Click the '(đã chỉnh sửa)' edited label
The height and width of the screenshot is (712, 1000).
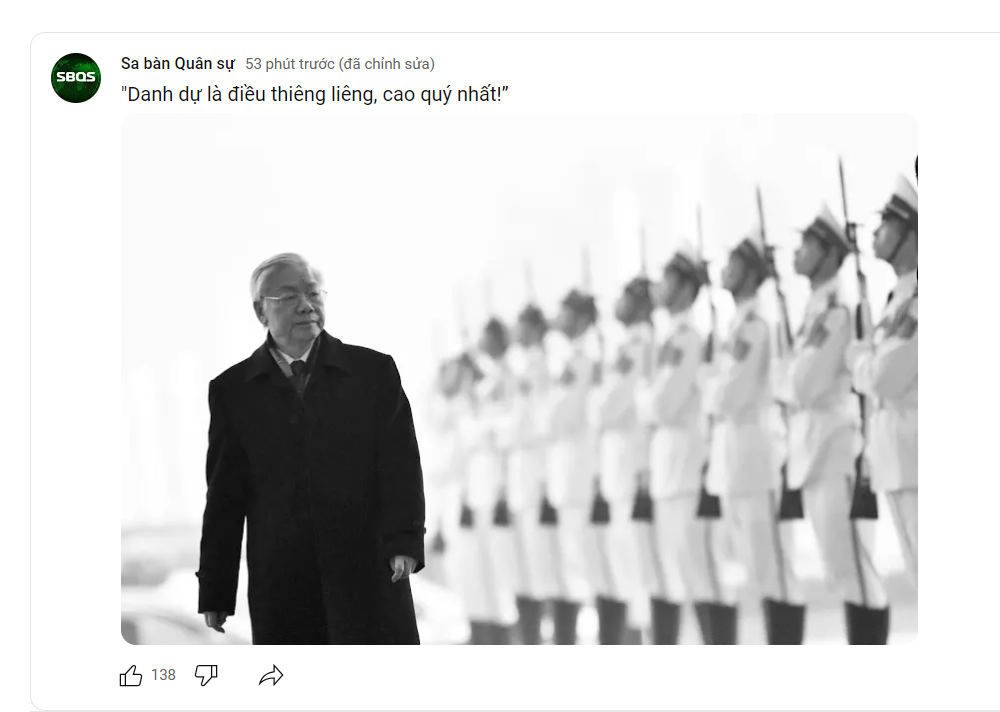386,64
